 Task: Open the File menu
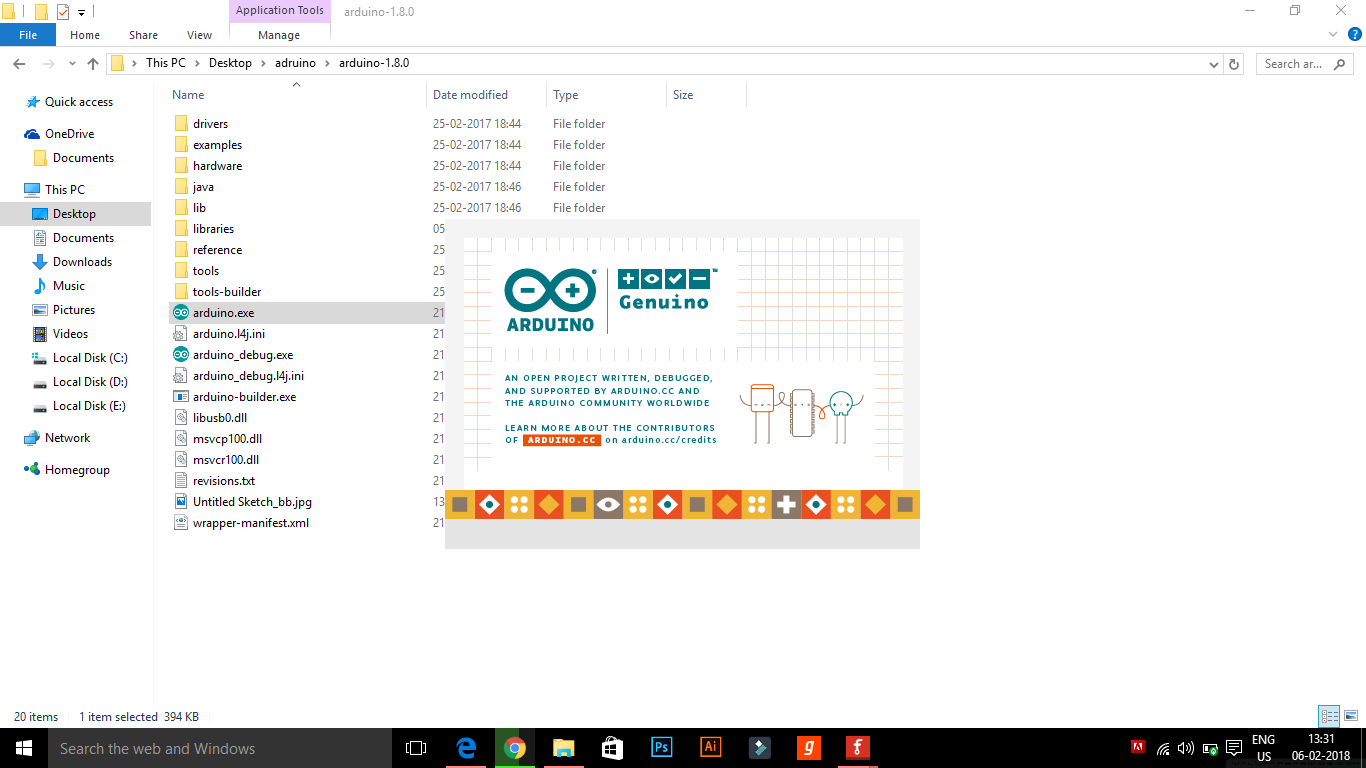(x=28, y=34)
